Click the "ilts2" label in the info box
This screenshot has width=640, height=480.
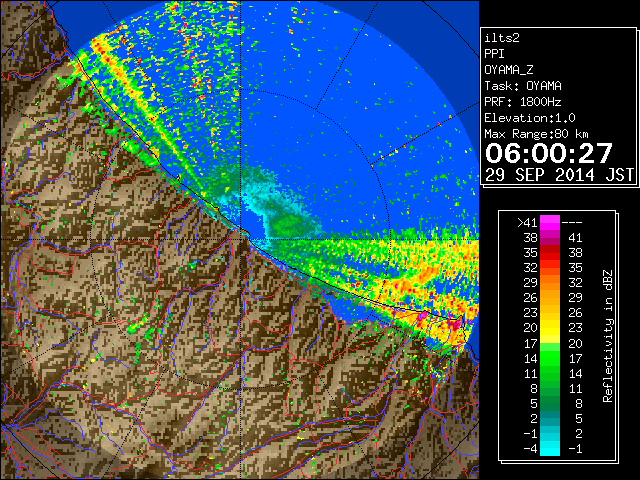coord(502,38)
